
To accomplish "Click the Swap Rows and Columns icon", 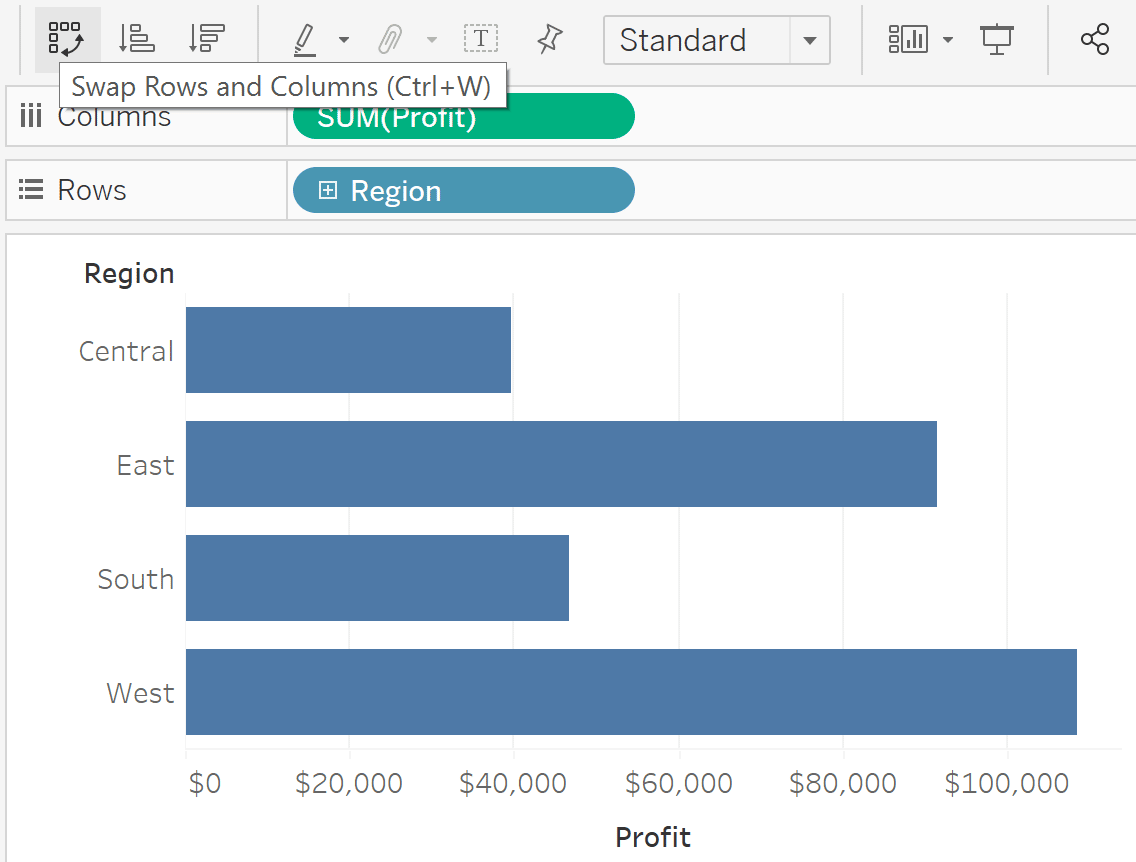I will click(66, 38).
